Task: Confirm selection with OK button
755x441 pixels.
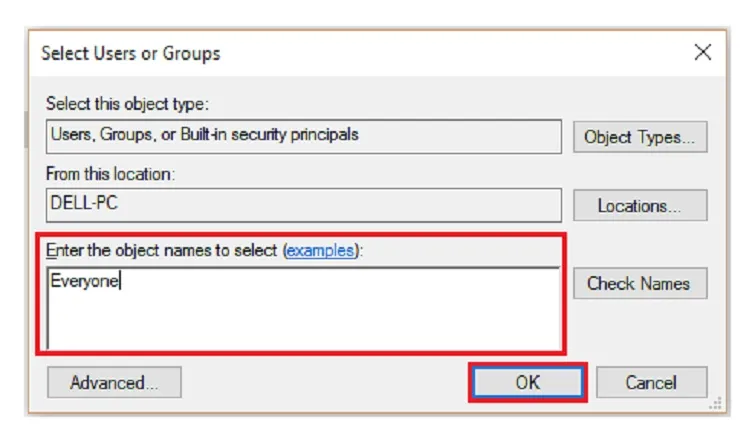Action: [x=527, y=382]
